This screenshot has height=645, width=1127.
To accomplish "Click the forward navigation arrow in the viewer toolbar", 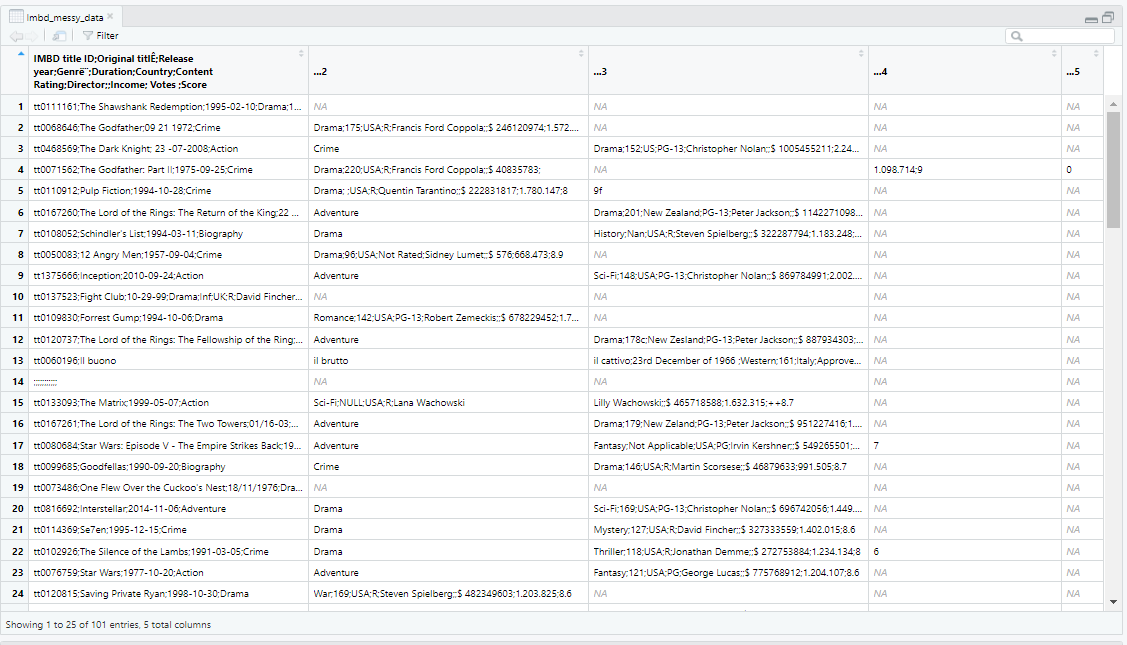I will pos(30,35).
